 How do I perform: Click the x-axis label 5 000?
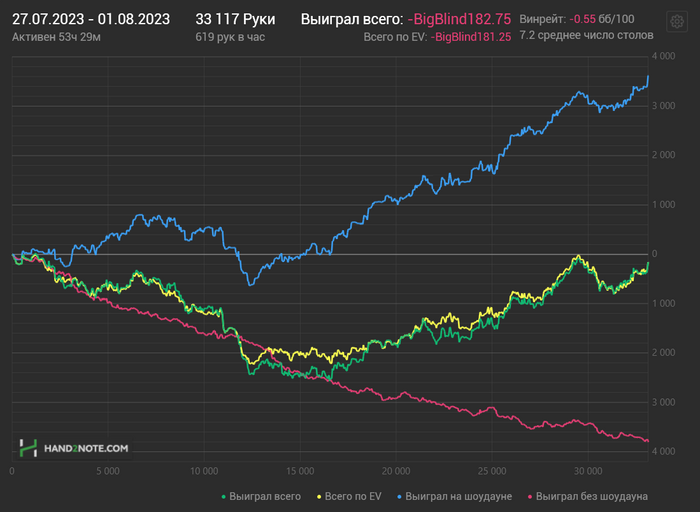click(108, 471)
